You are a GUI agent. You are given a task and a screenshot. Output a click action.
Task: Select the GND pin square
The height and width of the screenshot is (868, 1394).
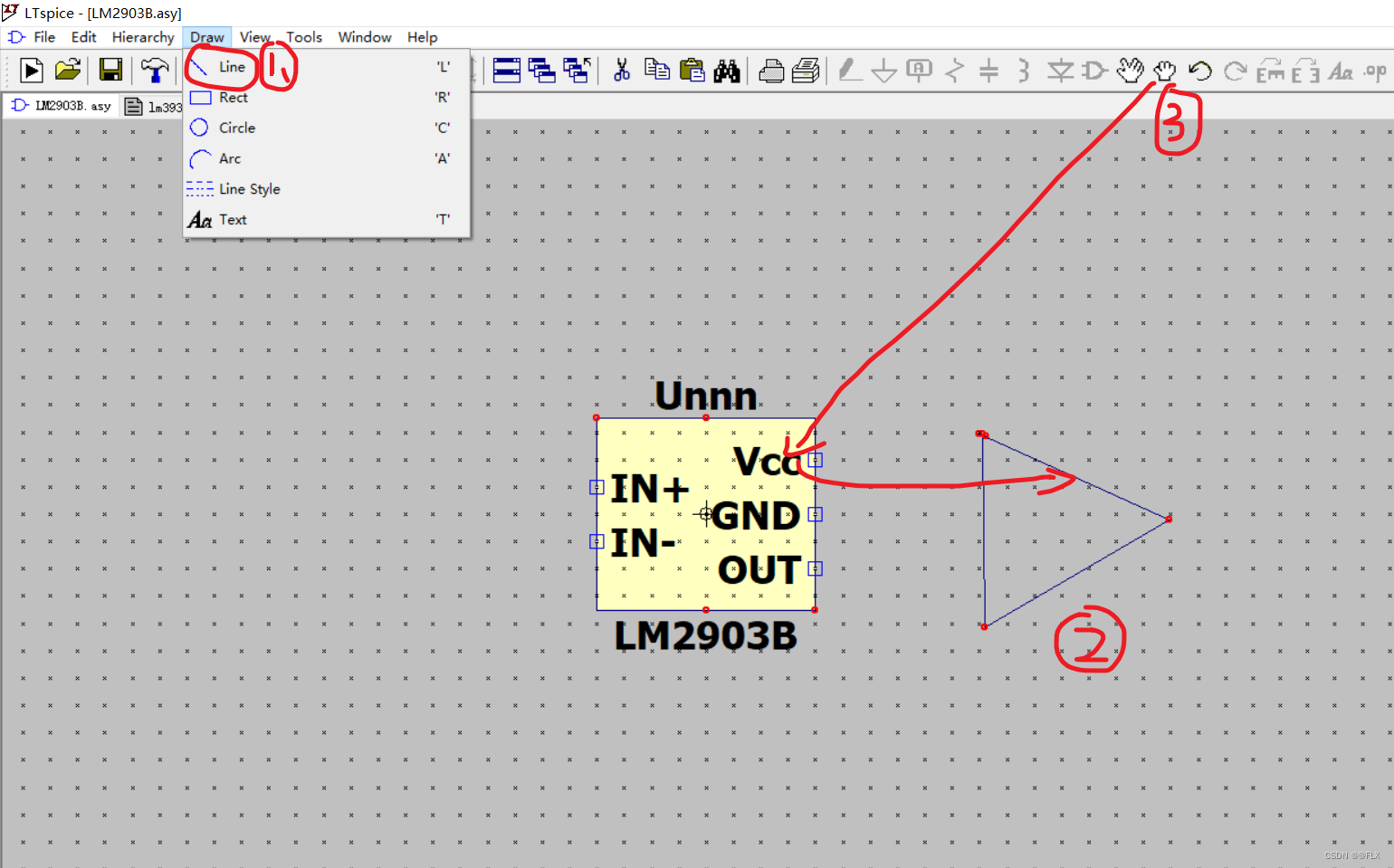click(815, 514)
